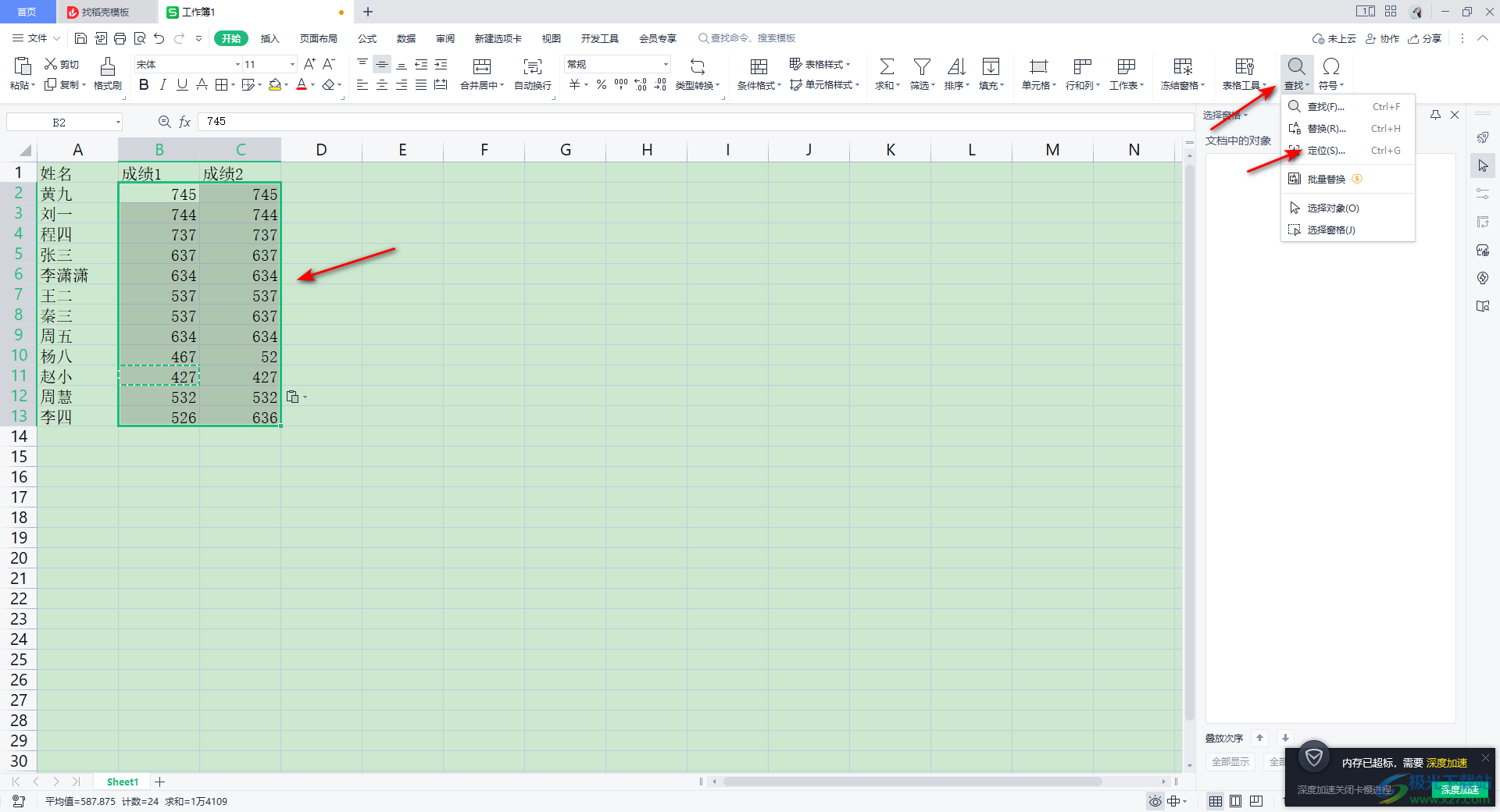Switch to normal view in status bar
This screenshot has width=1500, height=812.
1216,801
